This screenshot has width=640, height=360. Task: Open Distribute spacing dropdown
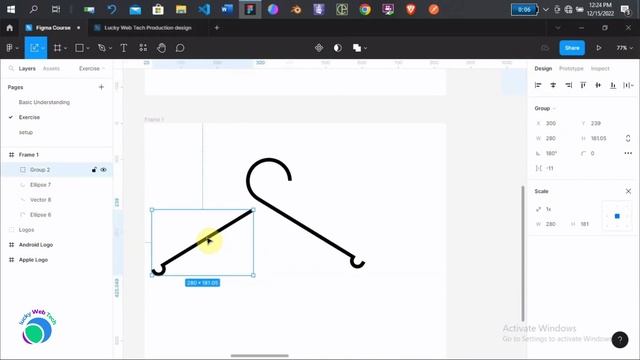[628, 85]
